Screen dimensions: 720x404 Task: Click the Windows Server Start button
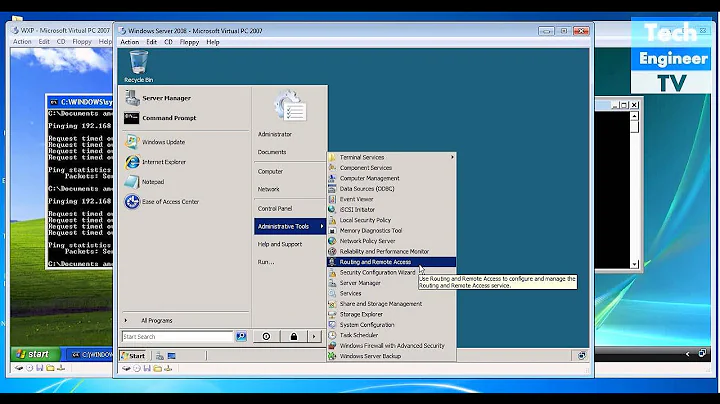[134, 356]
